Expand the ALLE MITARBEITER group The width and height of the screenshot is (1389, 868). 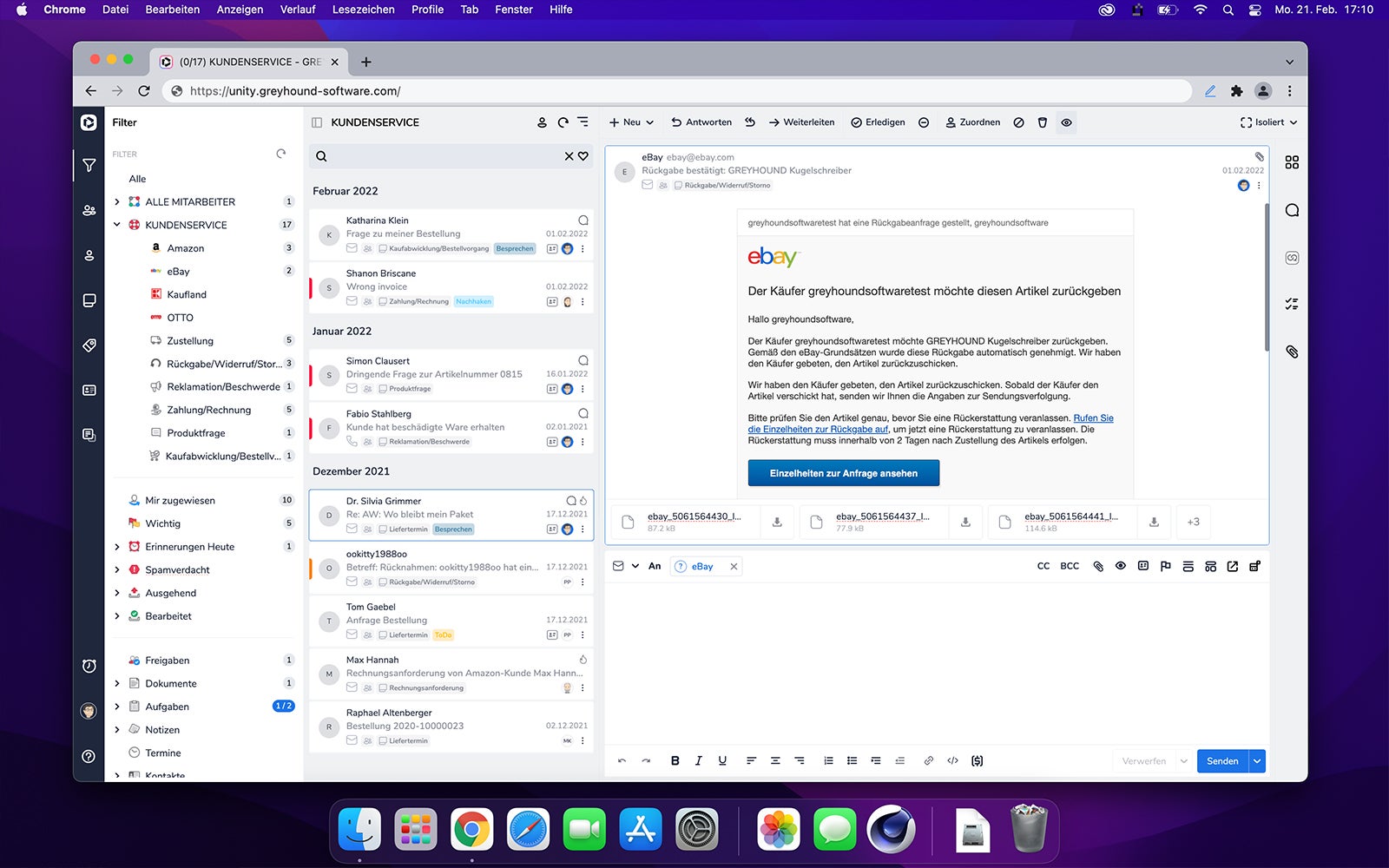pos(117,201)
